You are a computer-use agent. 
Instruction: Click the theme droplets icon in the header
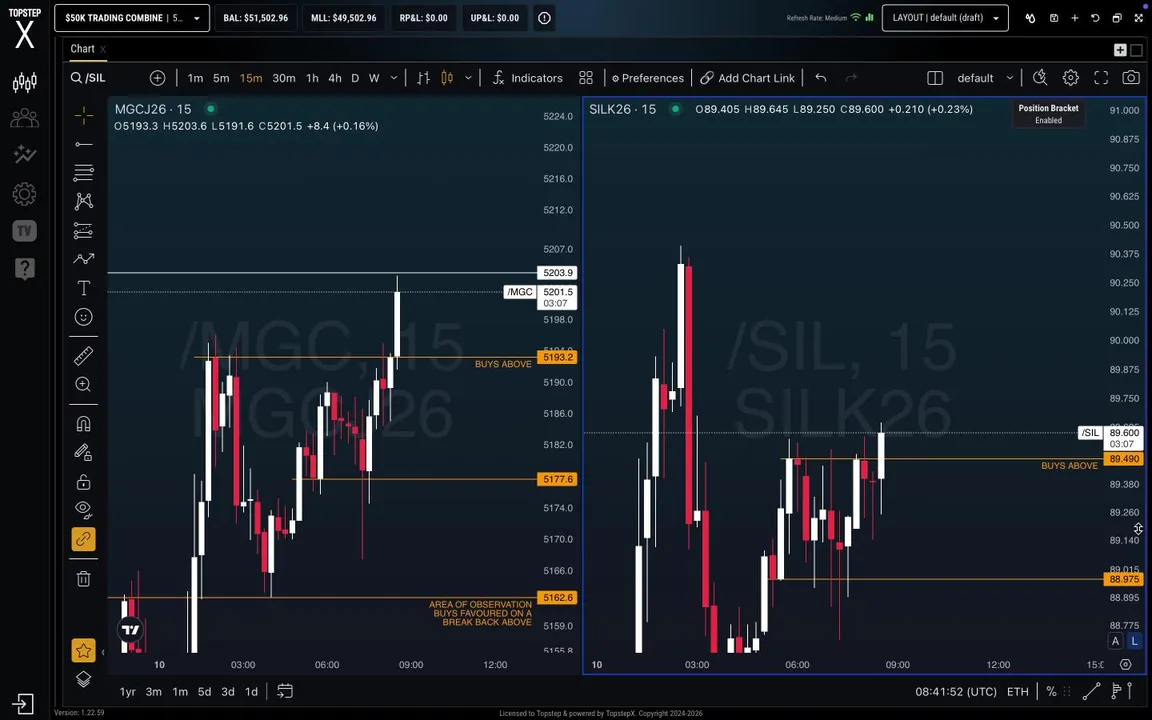tap(1030, 18)
